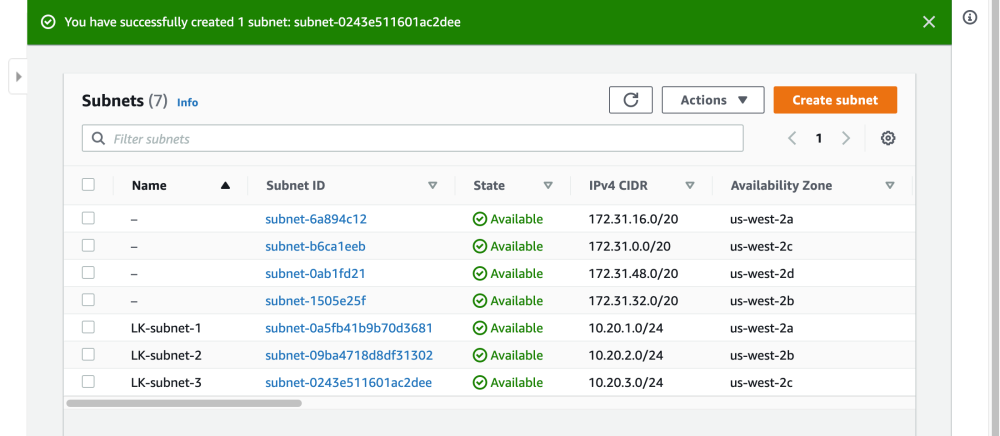Expand the collapsed left navigation panel
1000x436 pixels.
pos(18,76)
